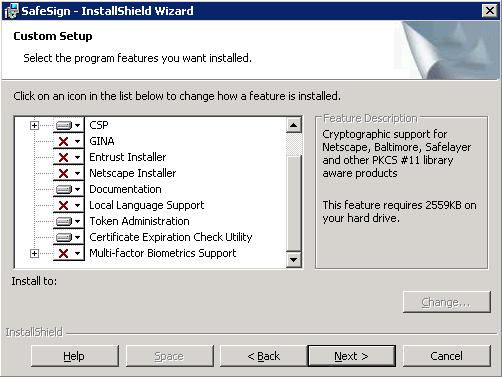This screenshot has height=377, width=502.
Task: Open the dropdown arrow for Documentation
Action: click(x=77, y=190)
